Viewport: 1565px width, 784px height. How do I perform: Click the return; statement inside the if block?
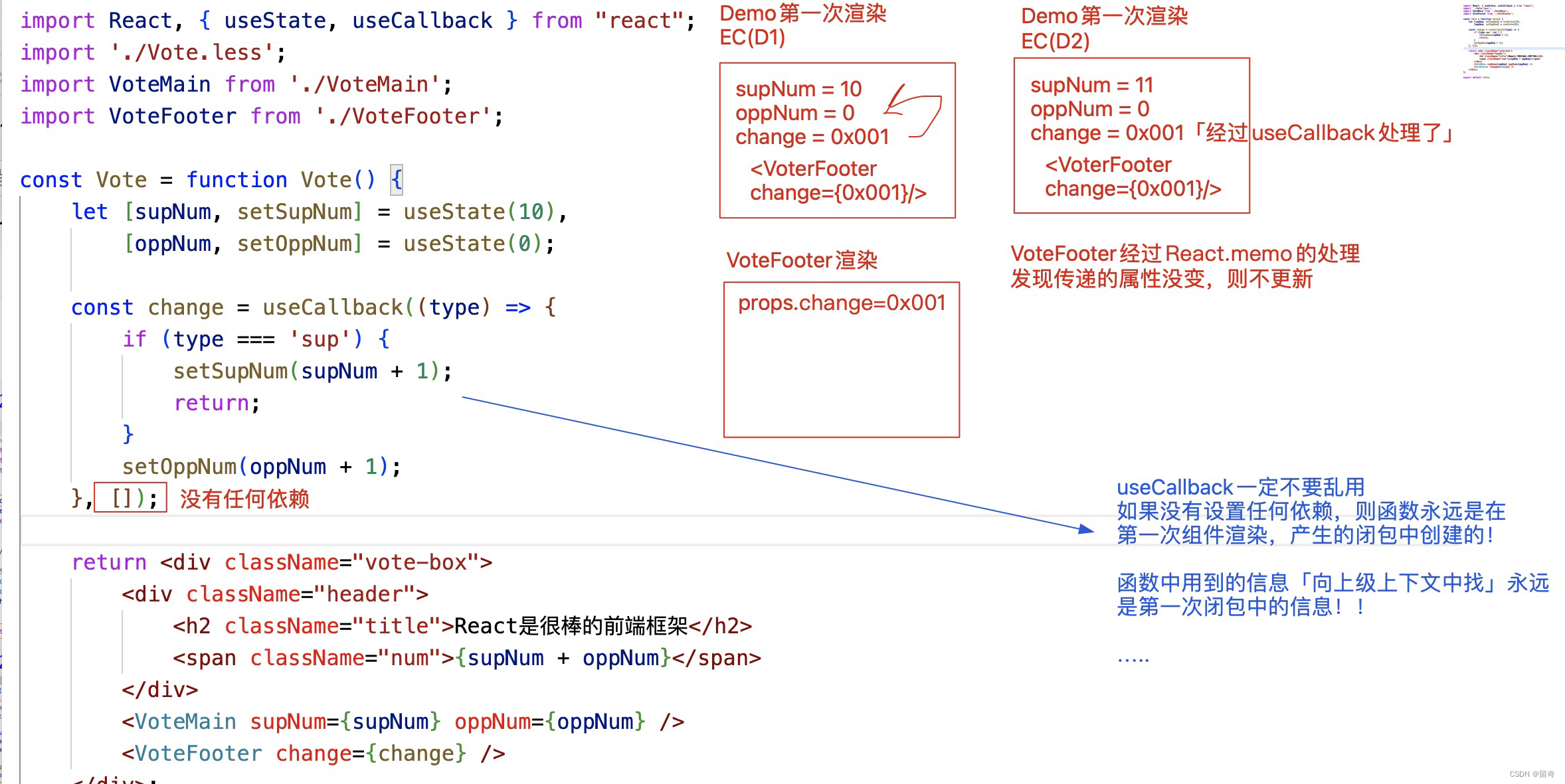coord(217,403)
